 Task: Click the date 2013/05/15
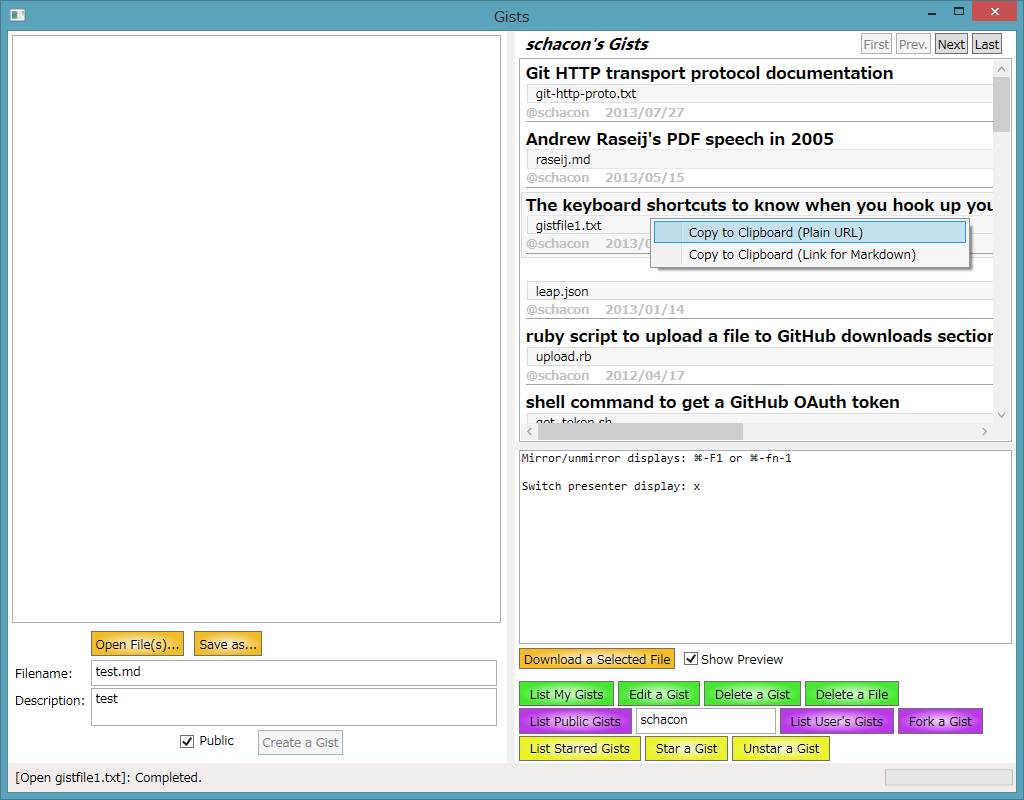(645, 178)
